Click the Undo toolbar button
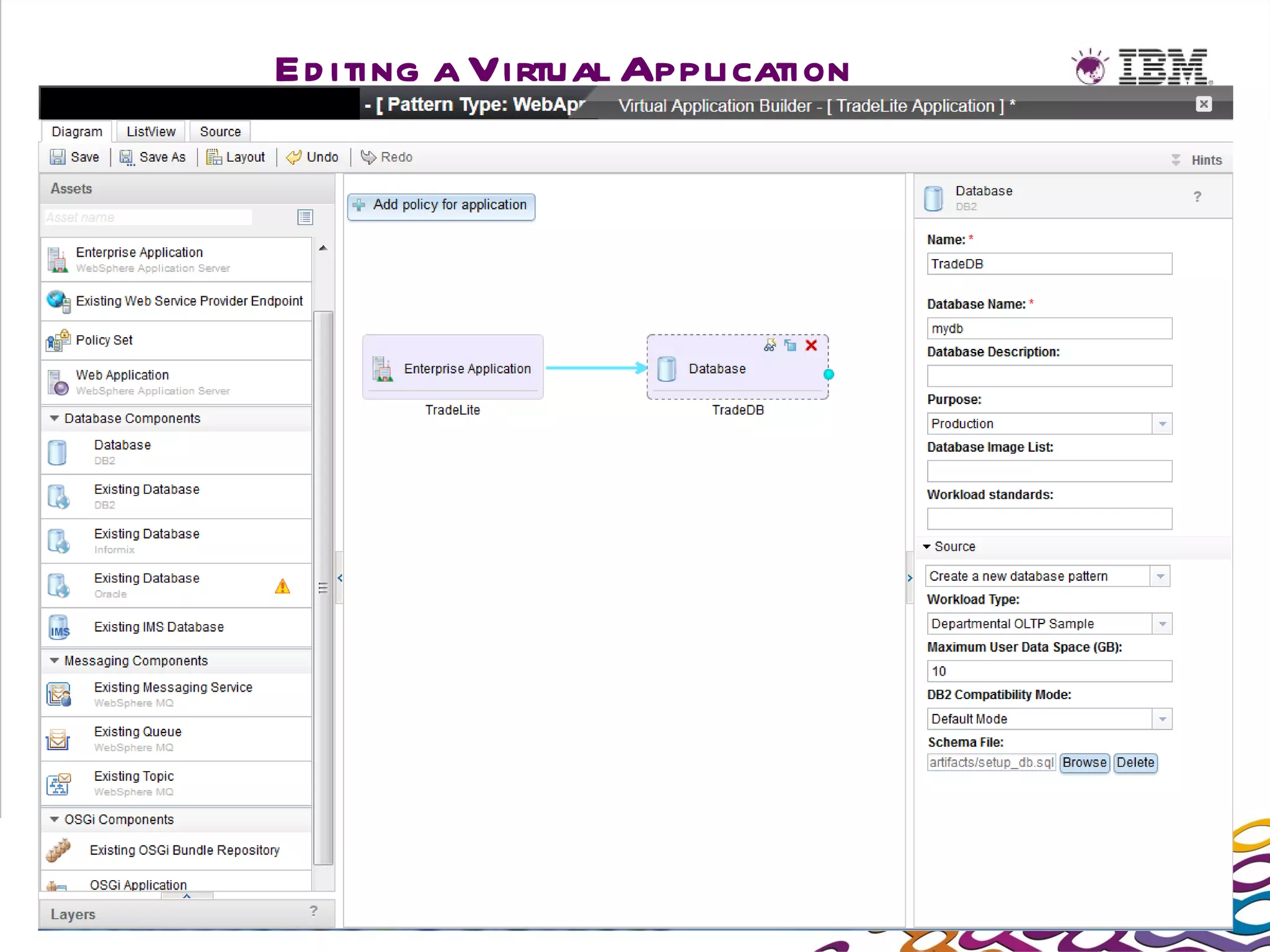Image resolution: width=1270 pixels, height=952 pixels. [x=312, y=157]
